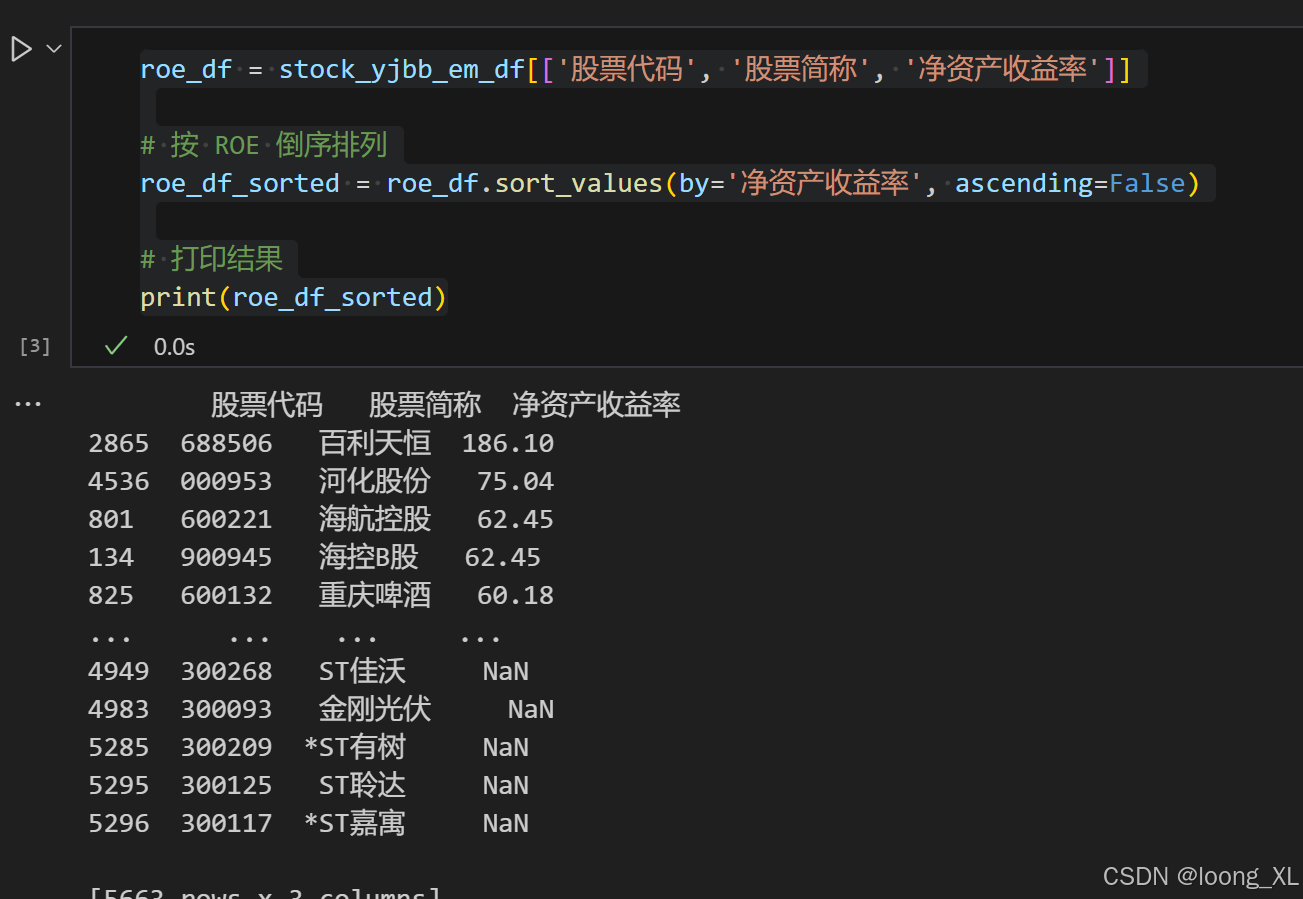Click stock code 300093
This screenshot has width=1303, height=899.
[226, 709]
